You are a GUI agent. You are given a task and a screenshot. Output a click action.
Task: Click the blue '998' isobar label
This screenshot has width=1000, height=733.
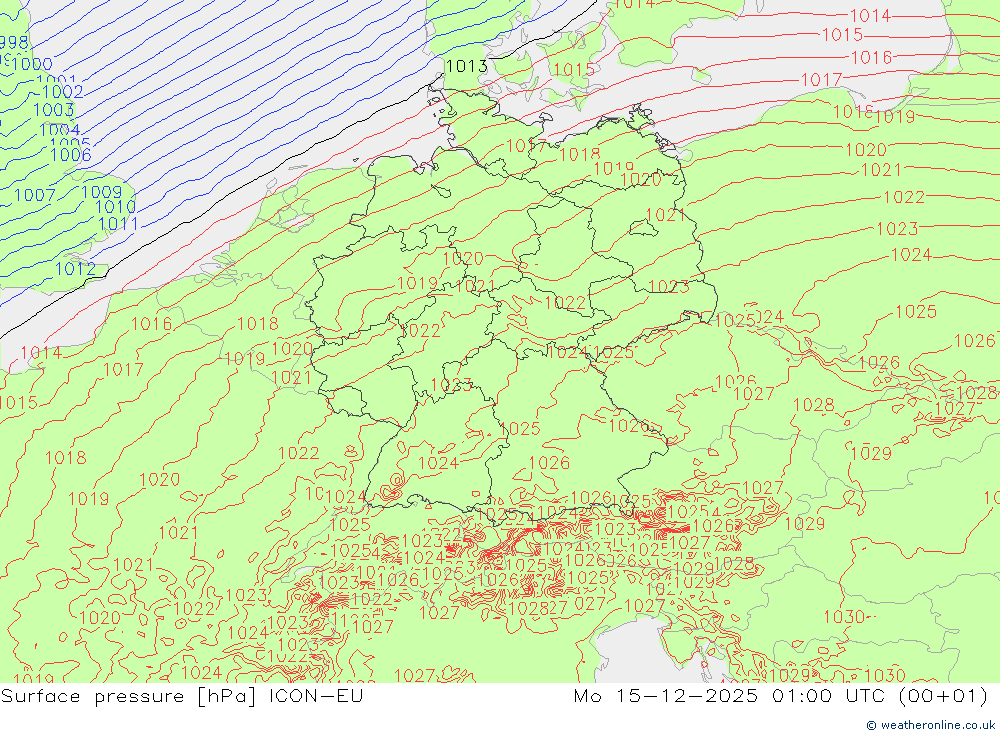click(14, 42)
